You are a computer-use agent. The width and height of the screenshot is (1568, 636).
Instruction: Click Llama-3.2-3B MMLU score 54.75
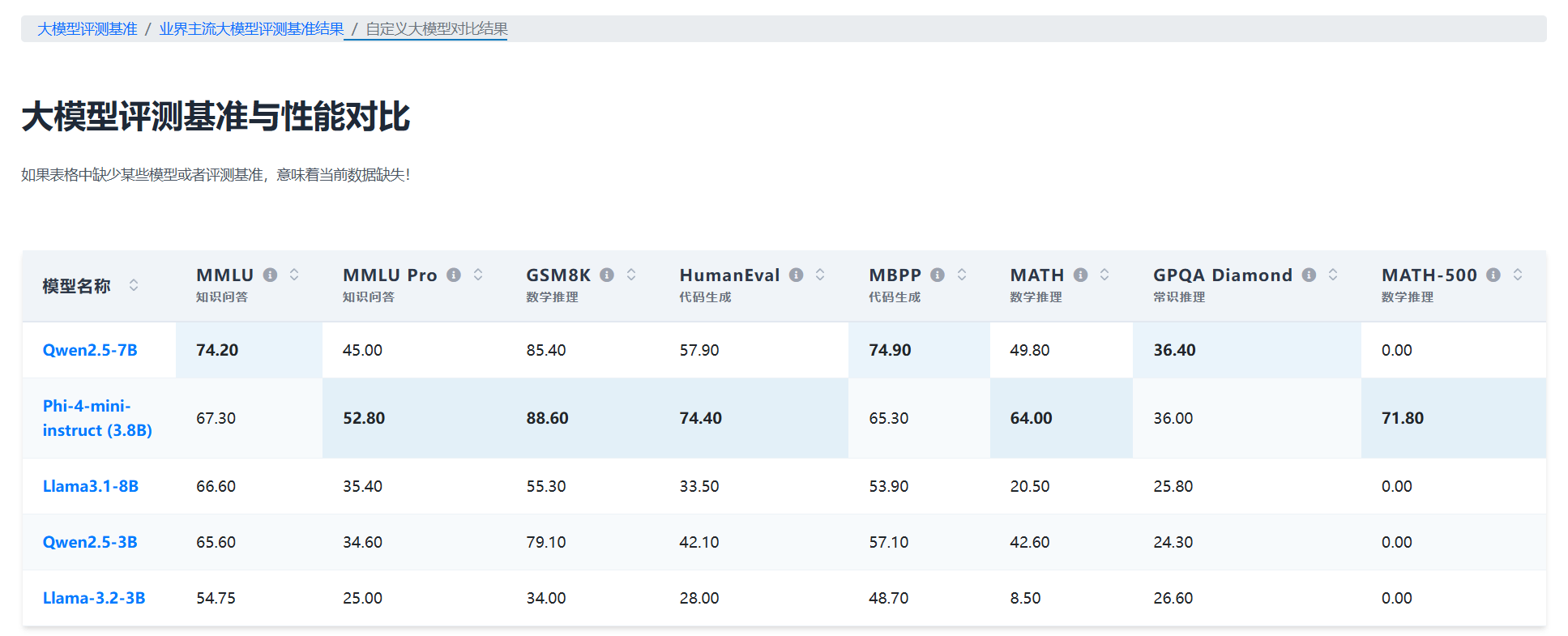[x=216, y=598]
